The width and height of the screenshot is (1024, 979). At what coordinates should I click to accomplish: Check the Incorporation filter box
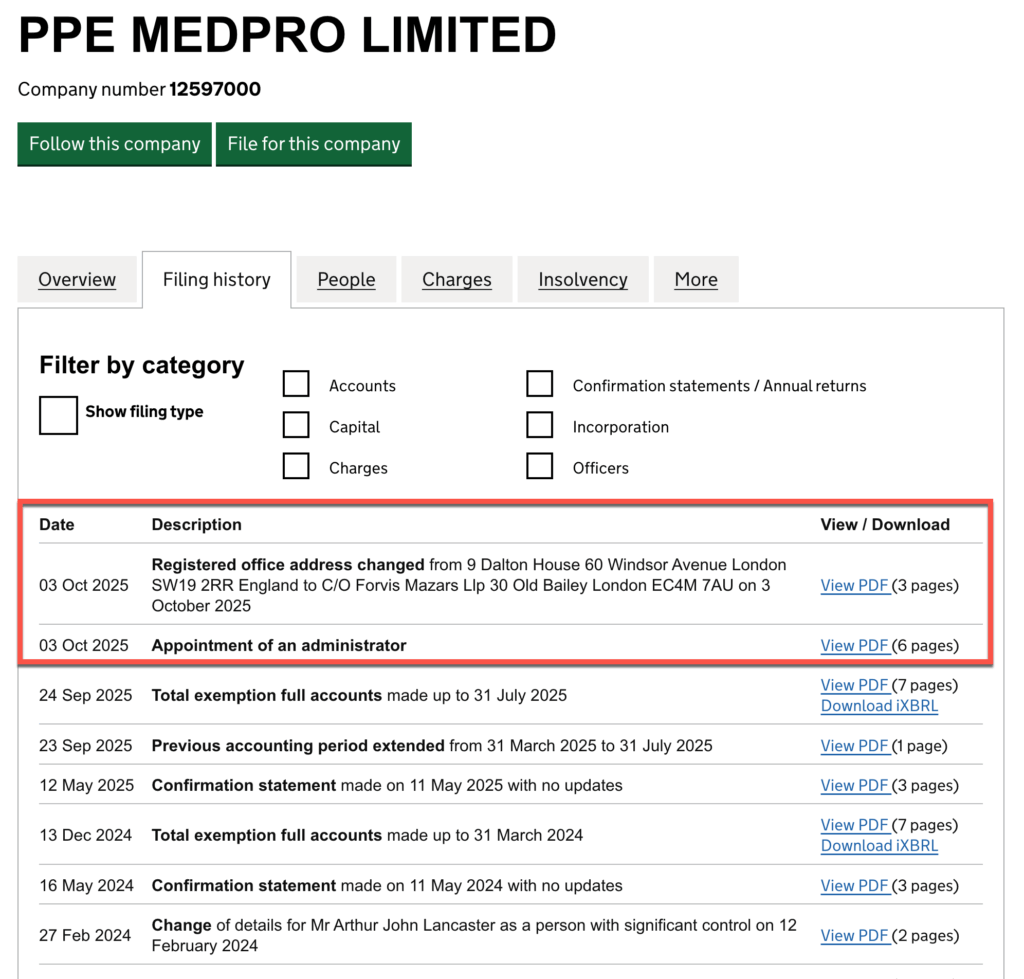point(540,424)
